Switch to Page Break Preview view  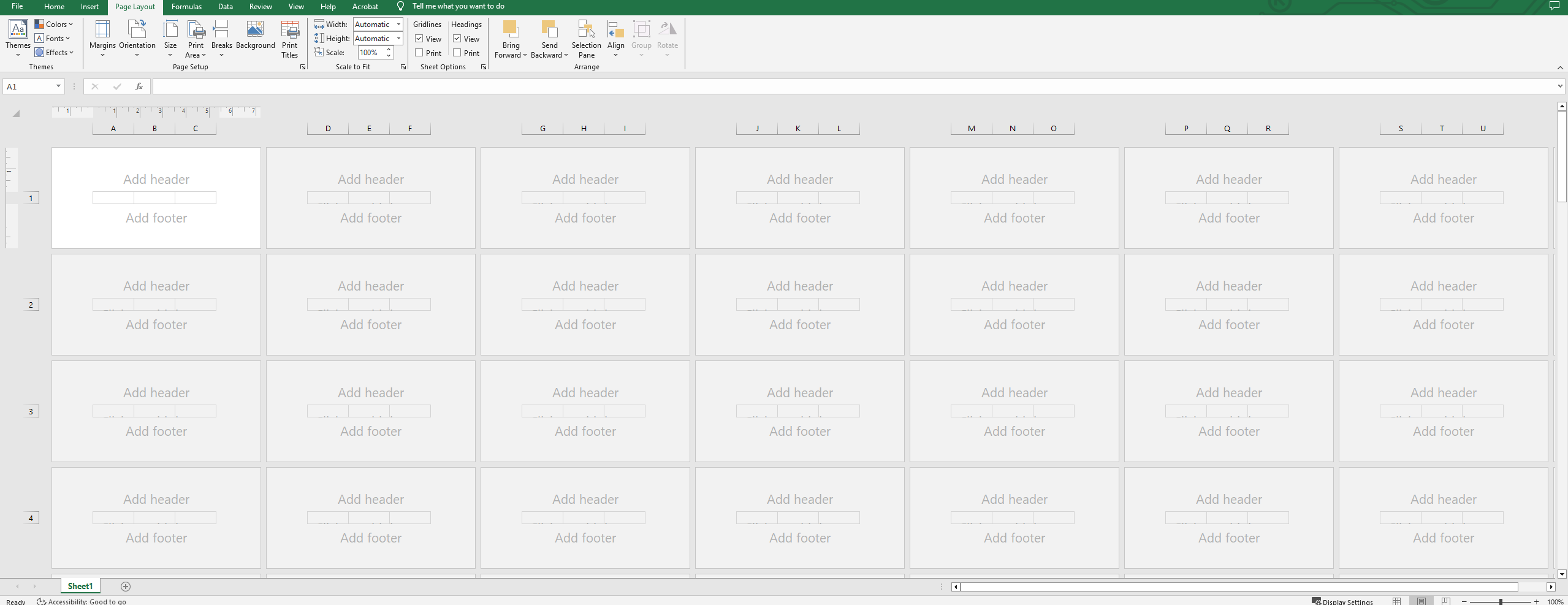1446,601
